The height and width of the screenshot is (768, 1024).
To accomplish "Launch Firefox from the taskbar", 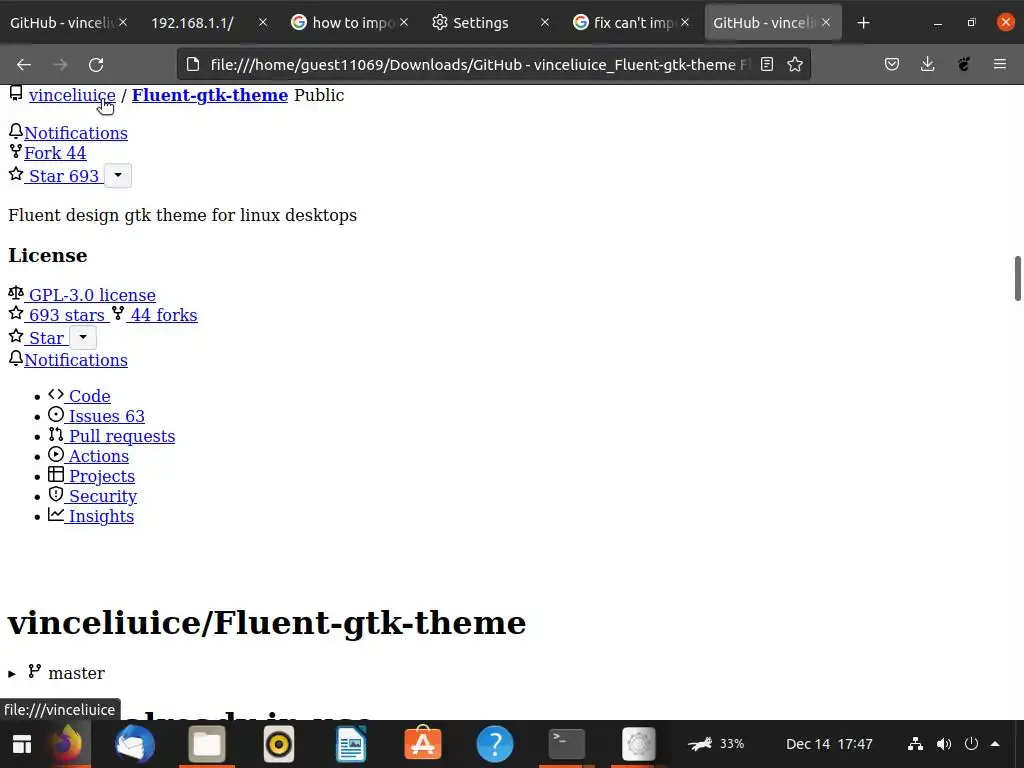I will click(65, 744).
